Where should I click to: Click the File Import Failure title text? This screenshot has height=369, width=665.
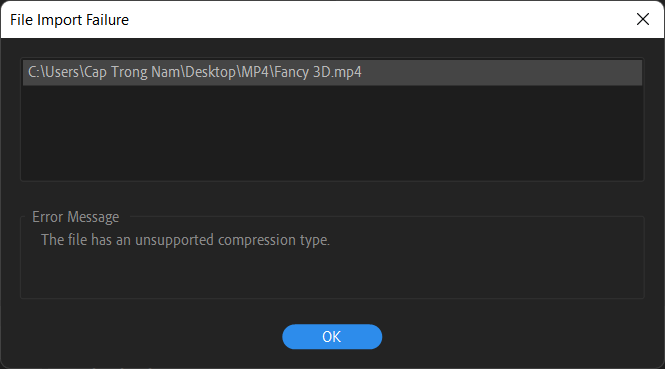click(x=69, y=20)
